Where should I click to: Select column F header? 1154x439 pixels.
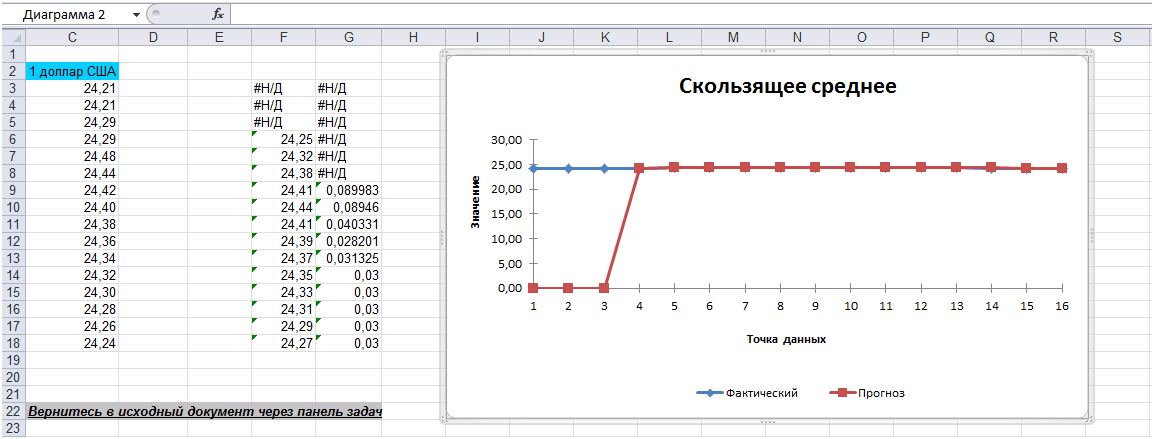pyautogui.click(x=283, y=38)
